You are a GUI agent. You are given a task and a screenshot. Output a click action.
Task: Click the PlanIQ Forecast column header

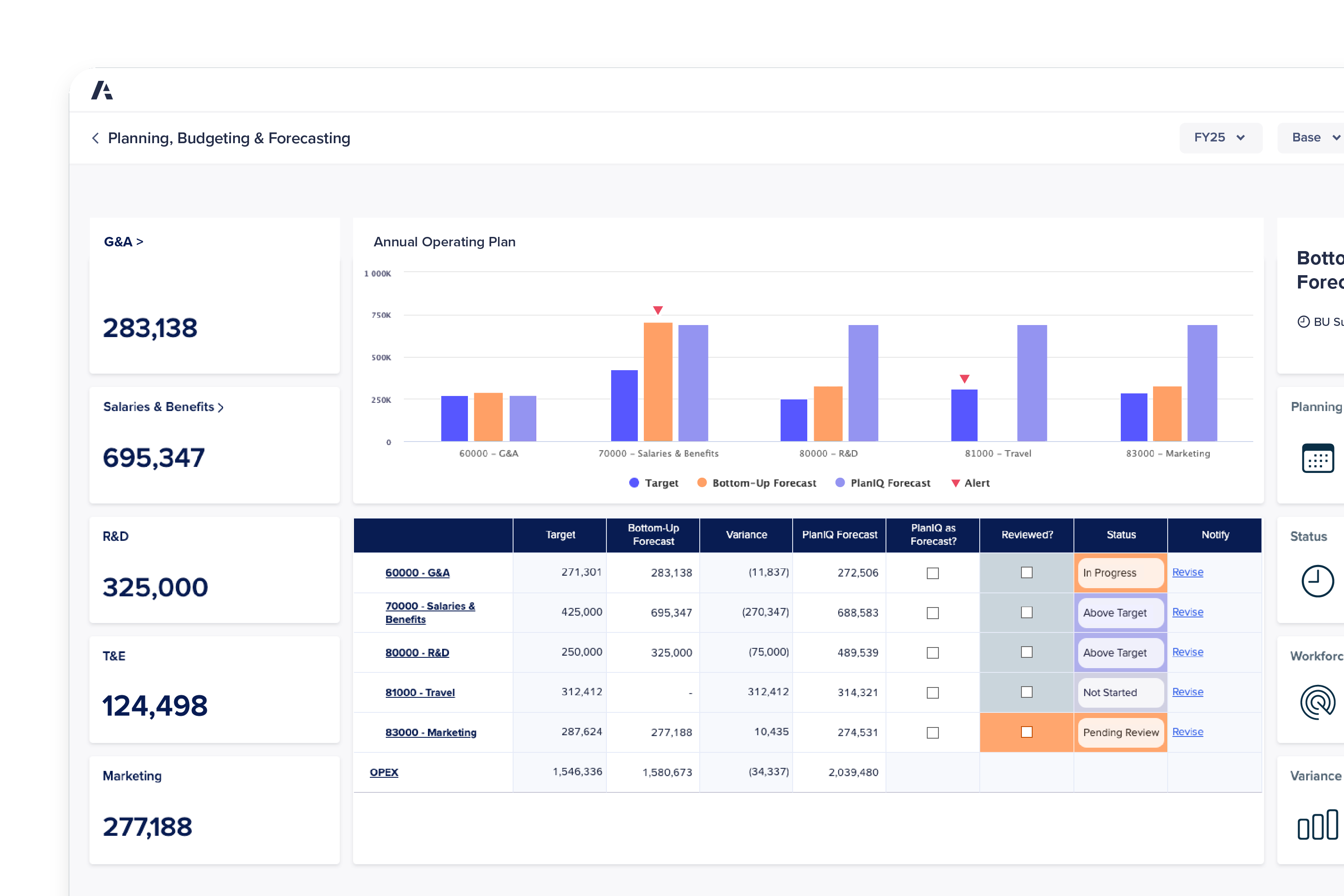tap(840, 535)
